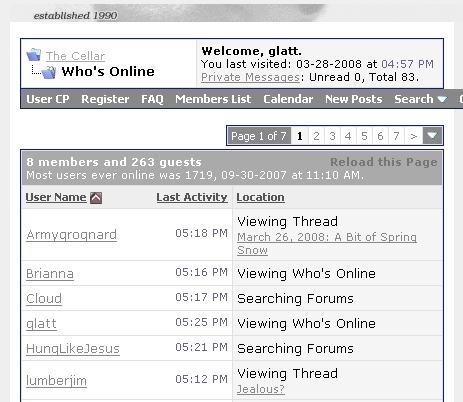Open Armygrognard's user profile link
Viewport: 463px width, 402px height.
click(71, 235)
